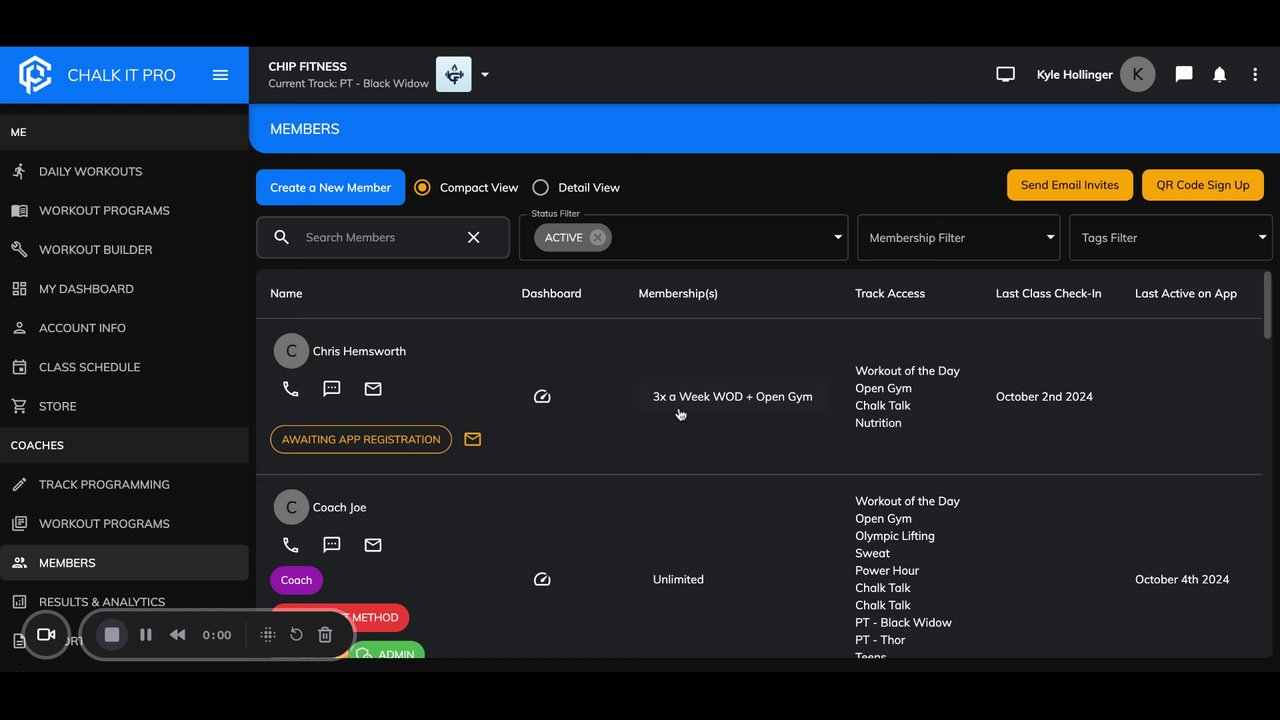This screenshot has height=720, width=1280.
Task: Stop the screen recording
Action: tap(112, 634)
